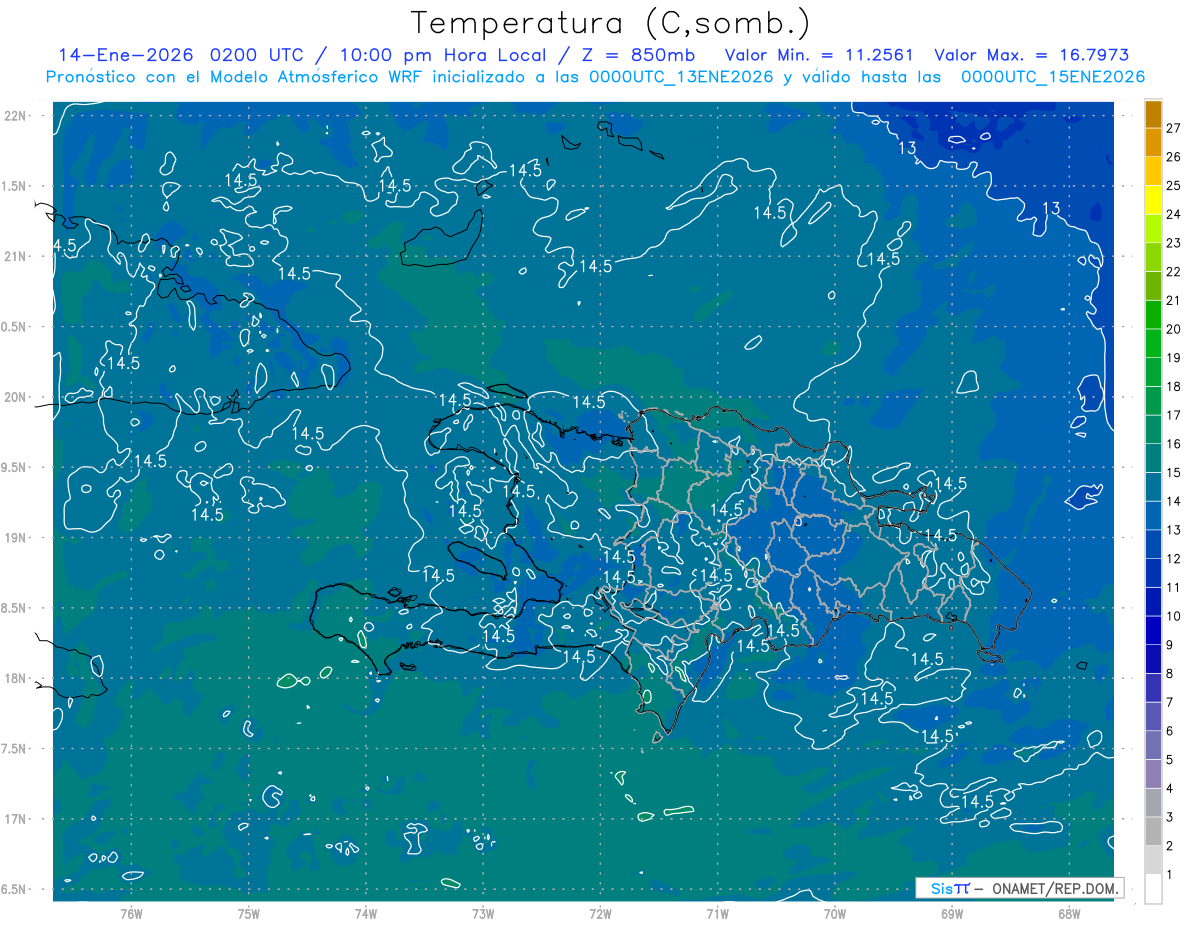This screenshot has width=1200, height=927.
Task: Click the "21N" latitude label
Action: tap(15, 256)
